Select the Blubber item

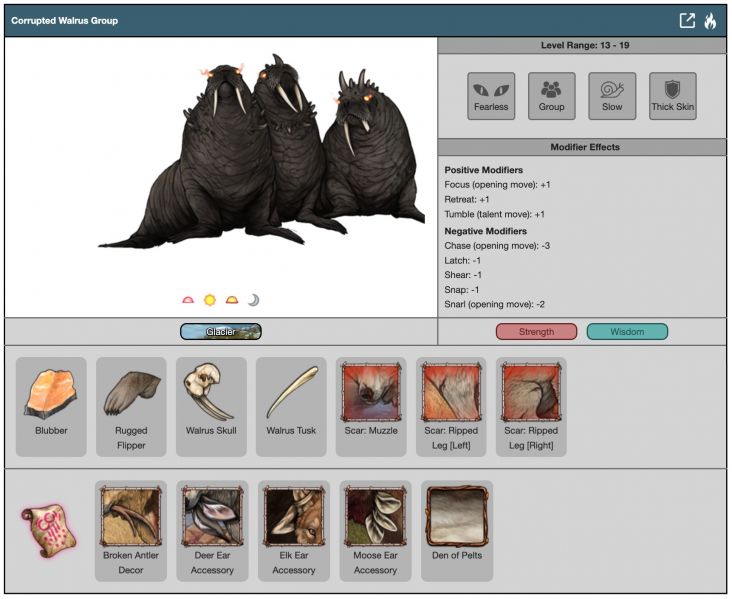pos(51,406)
